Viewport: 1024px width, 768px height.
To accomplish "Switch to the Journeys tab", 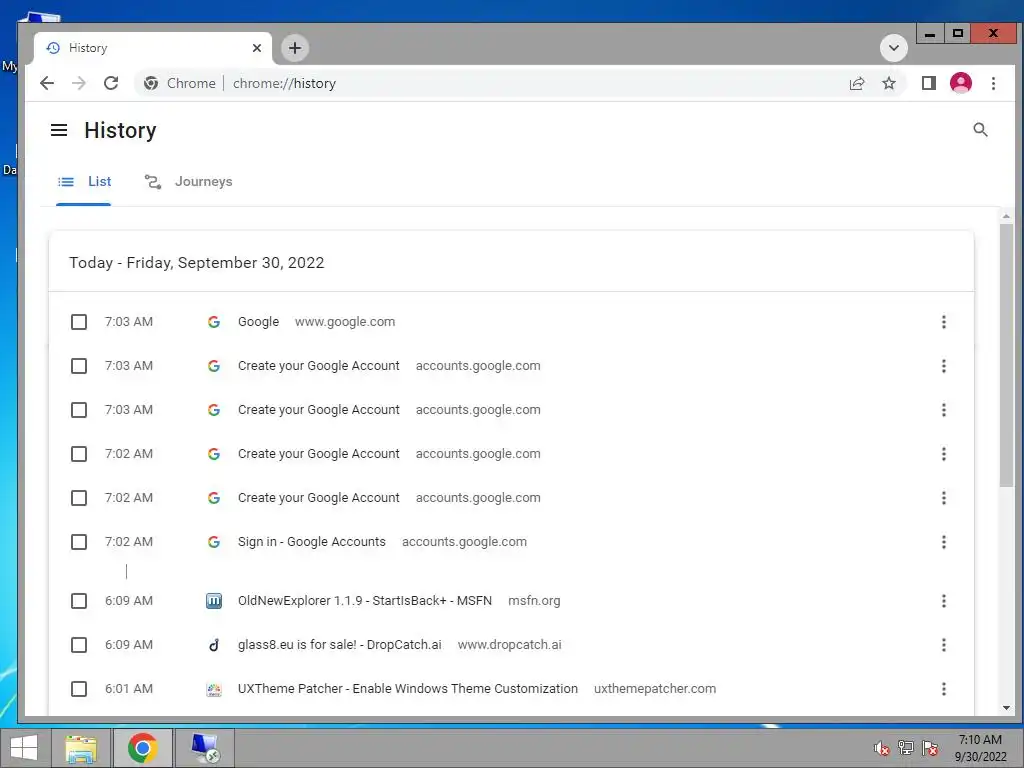I will tap(188, 182).
